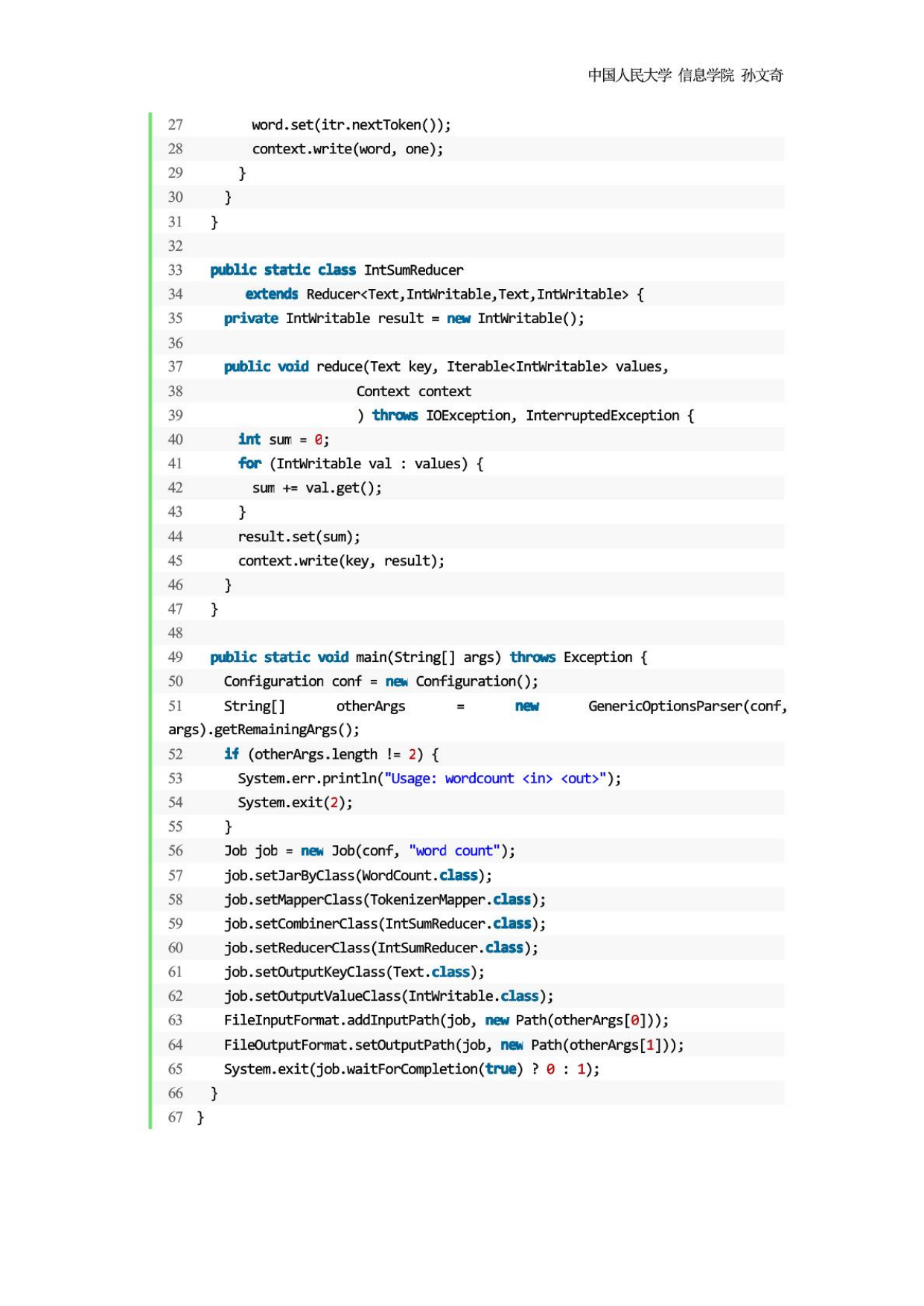
Task: Click the string "Usage: wordcount <in> <out>"
Action: tap(495, 779)
